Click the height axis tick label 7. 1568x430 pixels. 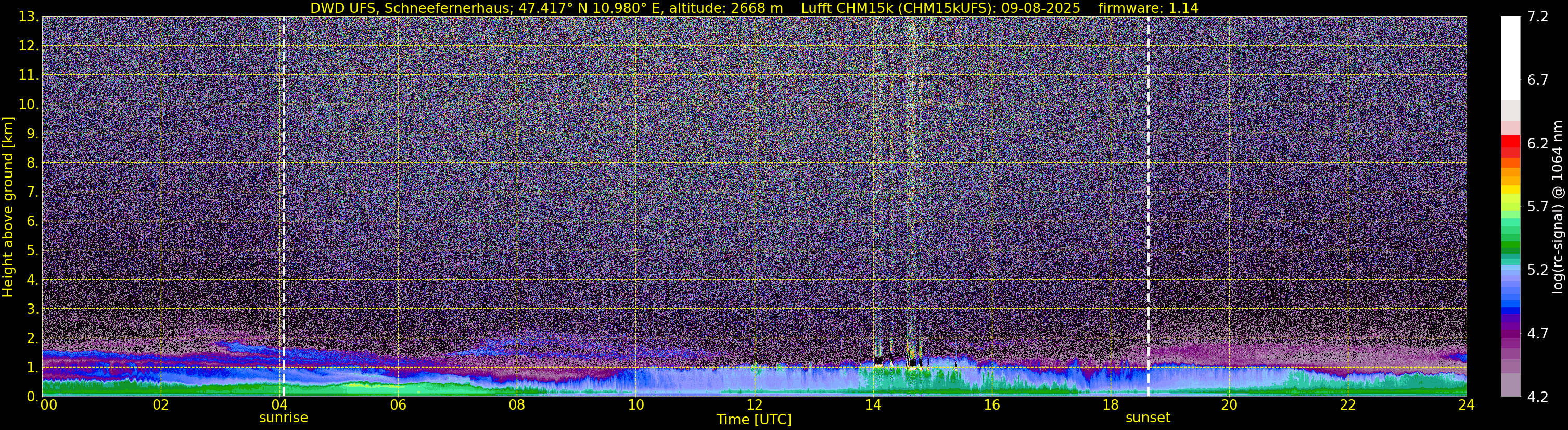pos(32,192)
